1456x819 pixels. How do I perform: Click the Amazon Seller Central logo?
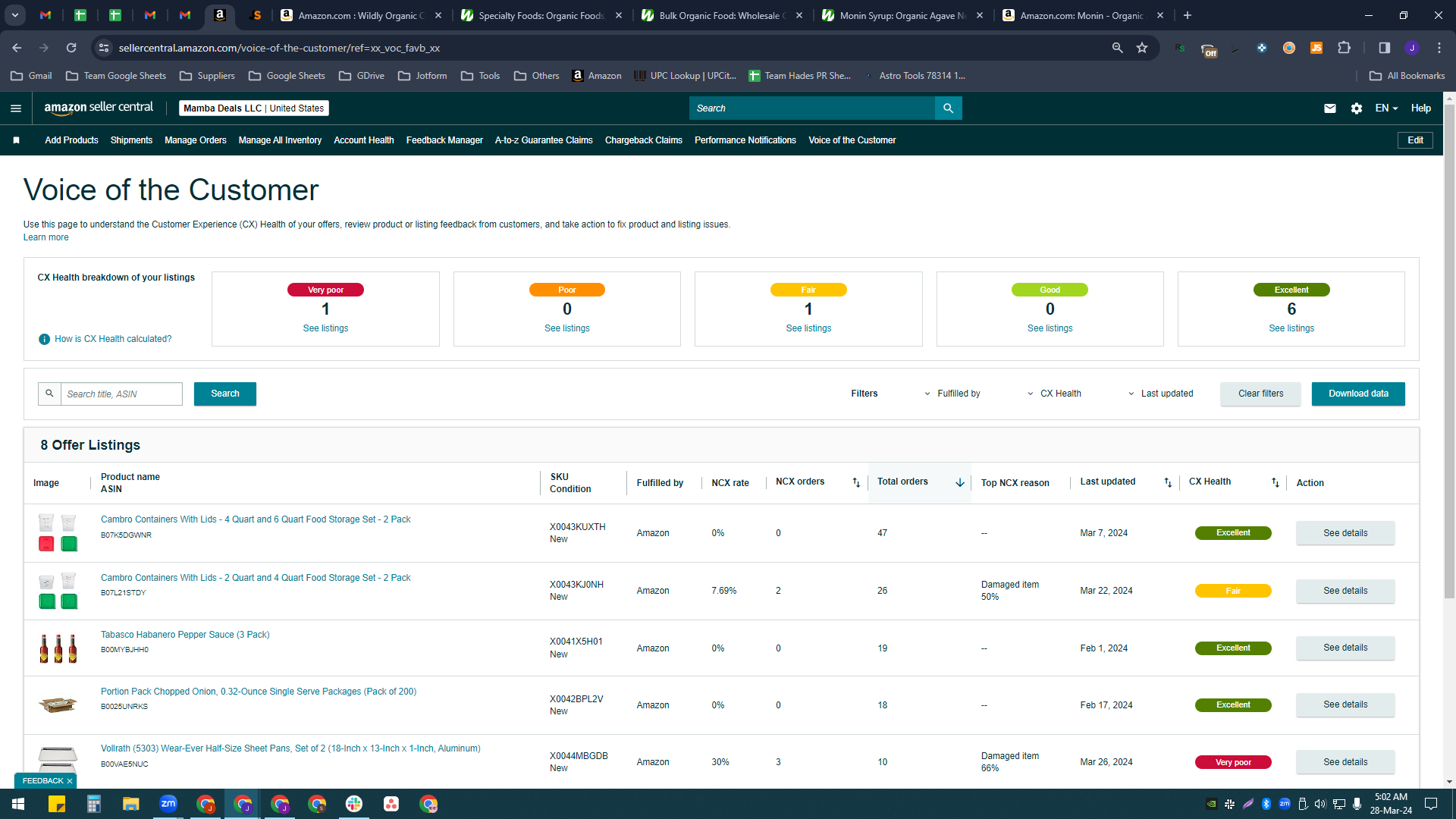click(x=99, y=108)
